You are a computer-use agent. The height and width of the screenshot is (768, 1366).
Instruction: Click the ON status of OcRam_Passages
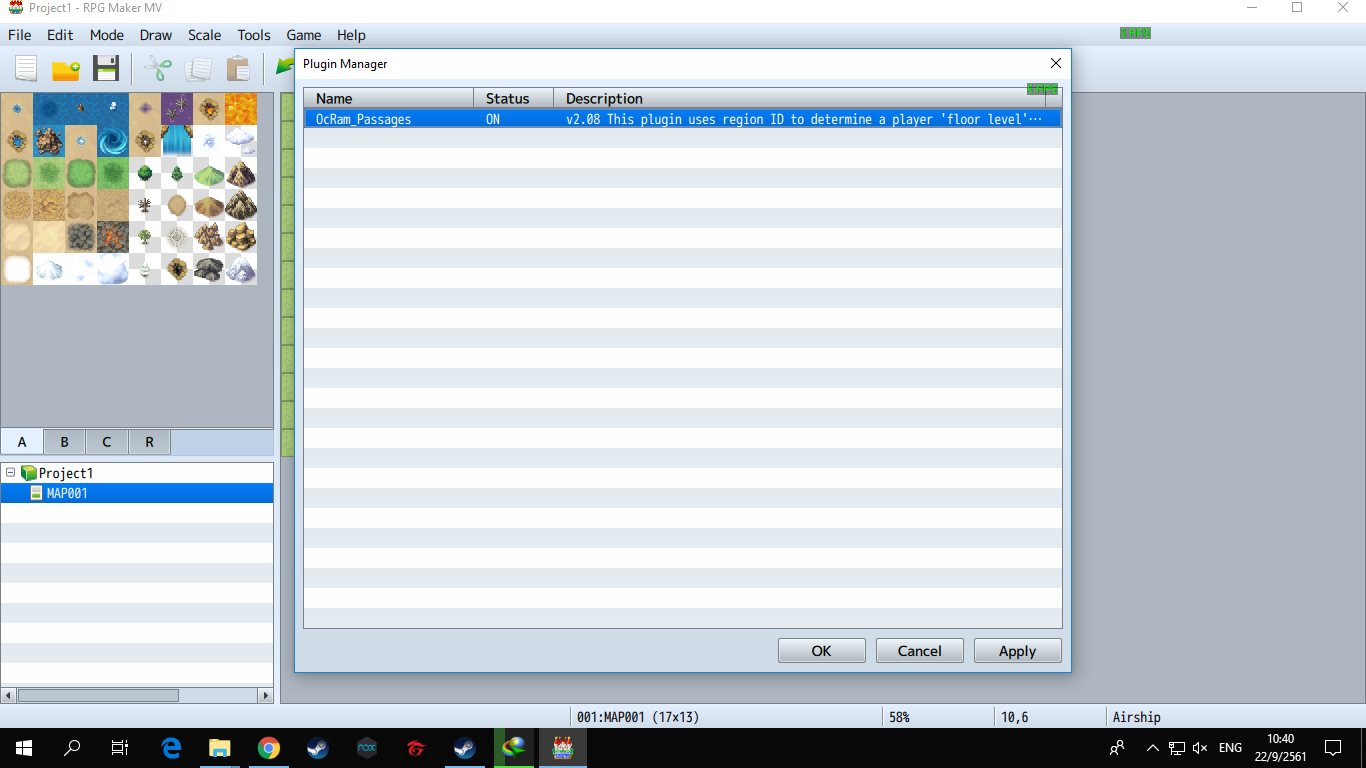pos(493,119)
